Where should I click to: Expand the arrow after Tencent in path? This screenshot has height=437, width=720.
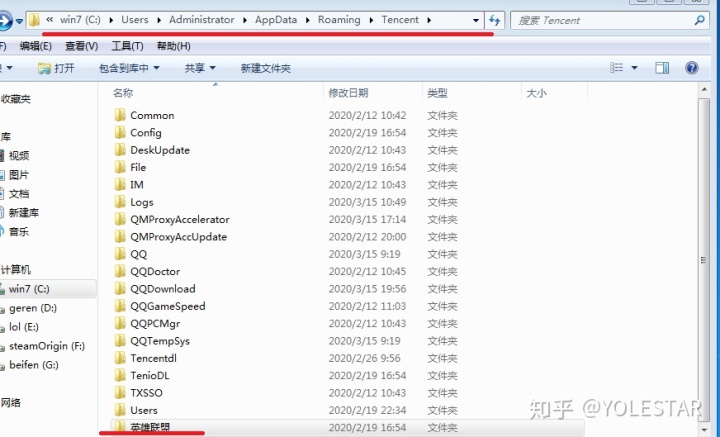pyautogui.click(x=429, y=20)
